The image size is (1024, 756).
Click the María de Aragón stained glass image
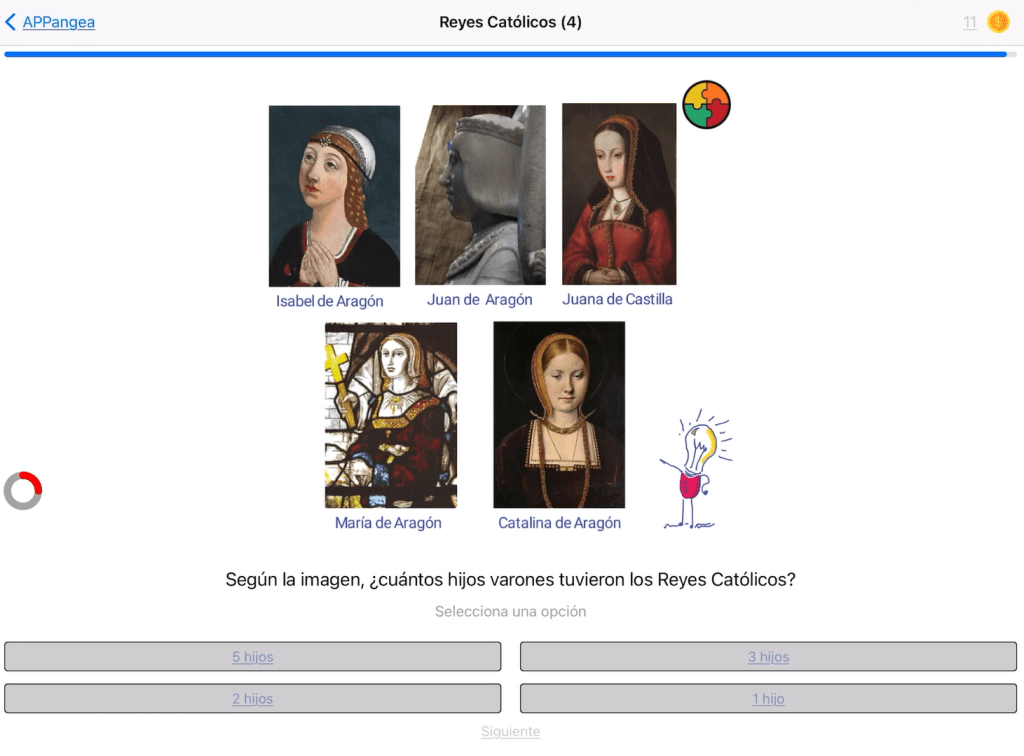(x=391, y=415)
